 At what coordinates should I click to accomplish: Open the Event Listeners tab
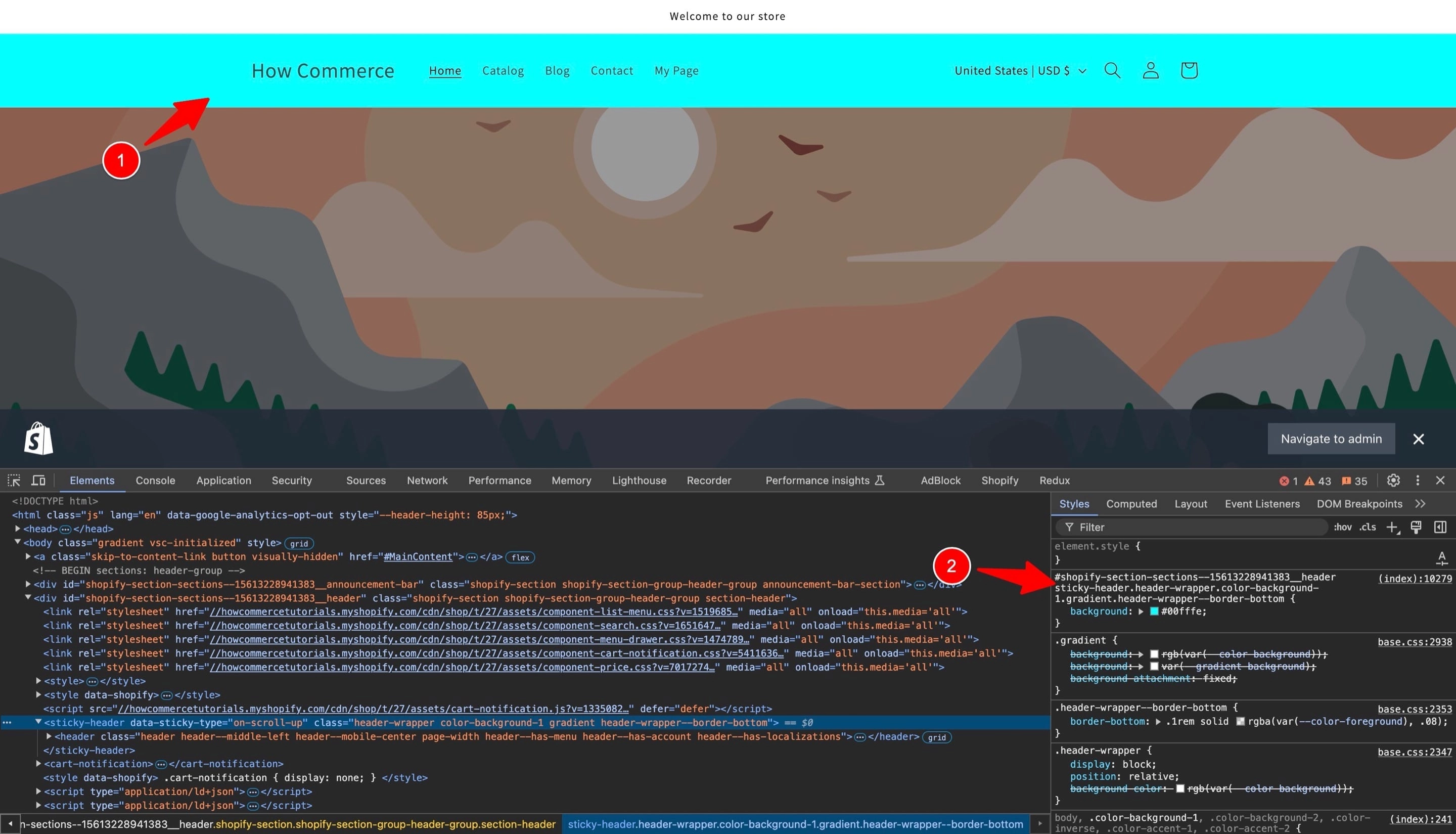click(1262, 504)
